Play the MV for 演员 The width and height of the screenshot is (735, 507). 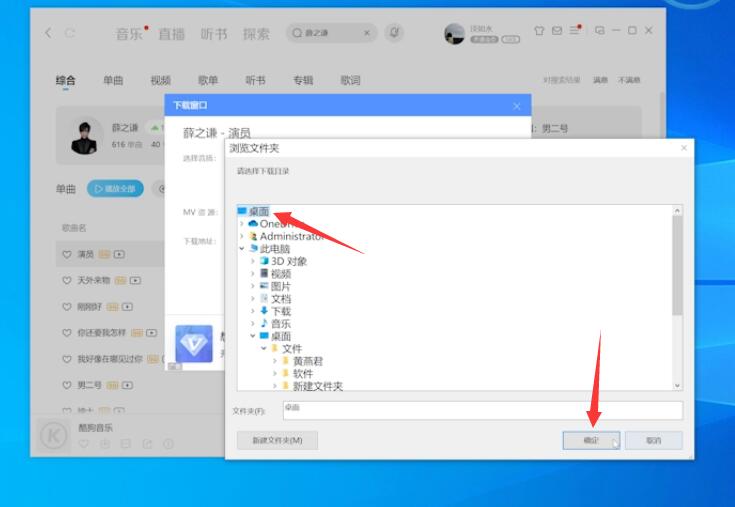pos(119,254)
